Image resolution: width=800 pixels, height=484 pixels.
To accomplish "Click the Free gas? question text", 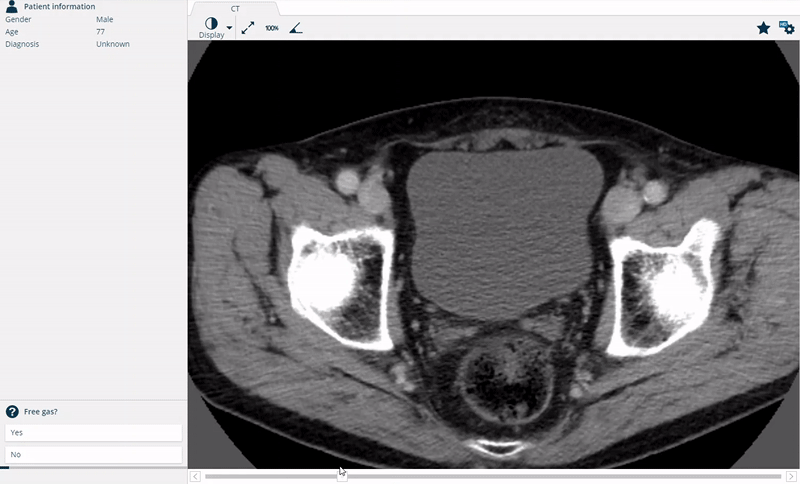I will coord(41,412).
